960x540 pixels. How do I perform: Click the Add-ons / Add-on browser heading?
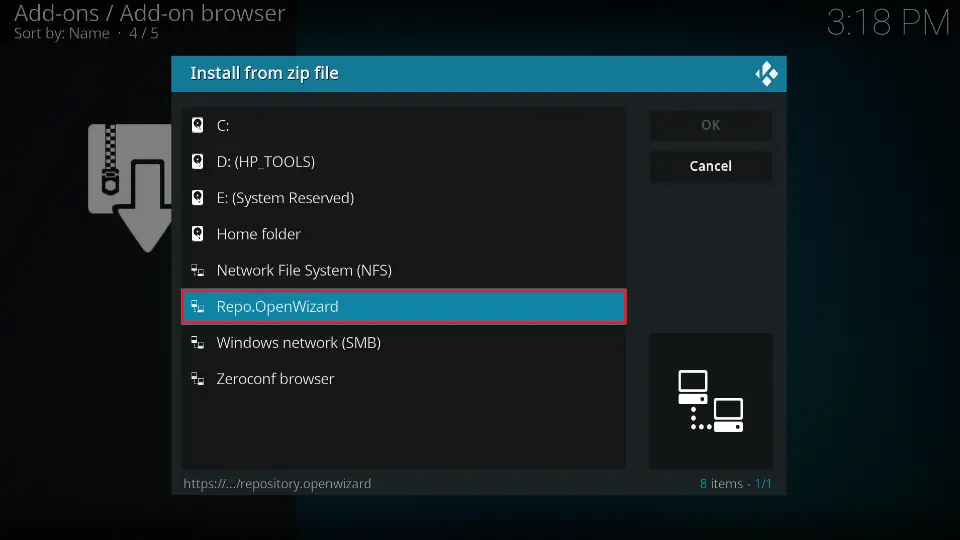click(x=149, y=13)
